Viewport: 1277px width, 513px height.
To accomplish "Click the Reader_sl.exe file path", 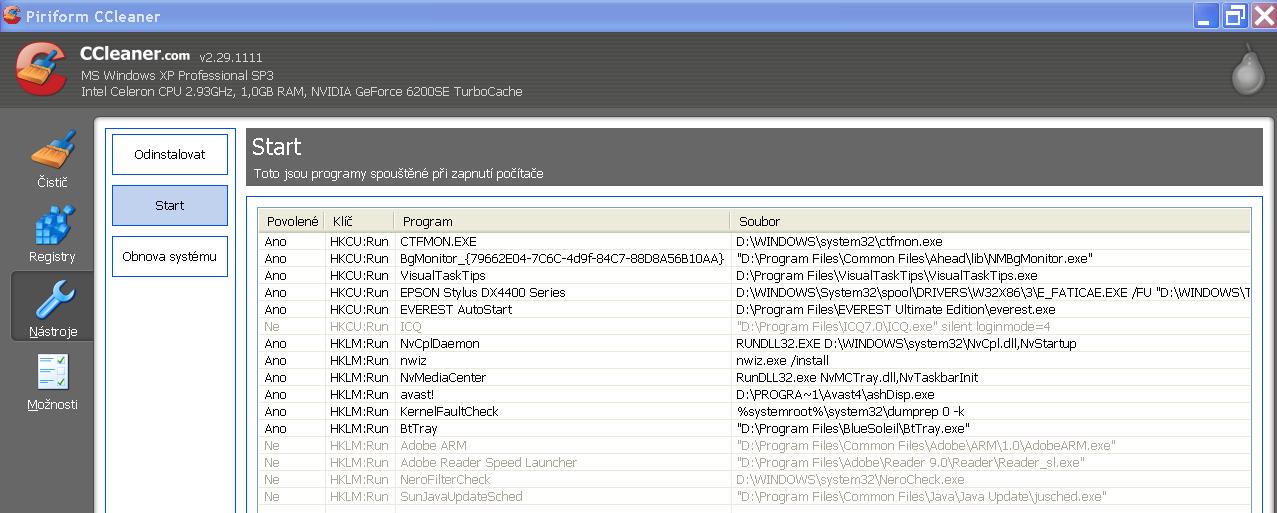I will tap(909, 462).
